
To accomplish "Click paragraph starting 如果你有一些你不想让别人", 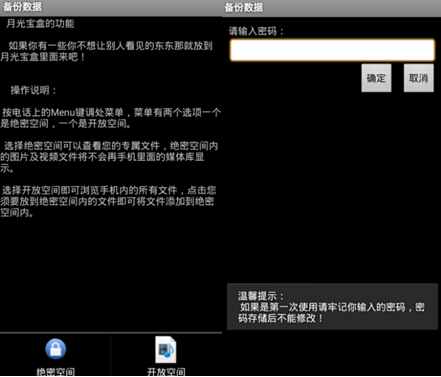I will 106,51.
